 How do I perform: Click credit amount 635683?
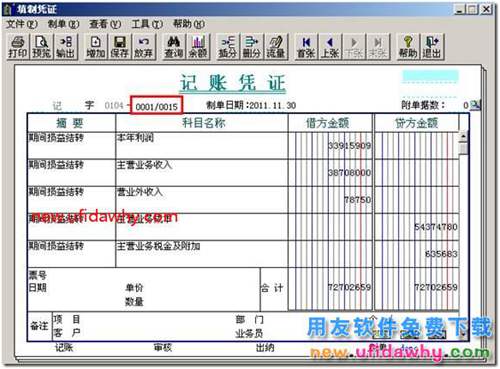click(x=441, y=254)
